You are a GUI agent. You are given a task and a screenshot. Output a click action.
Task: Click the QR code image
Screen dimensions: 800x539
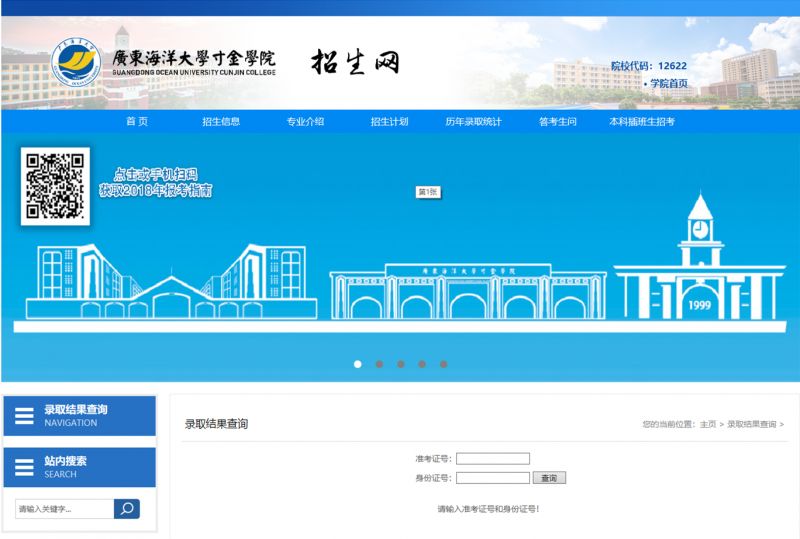[x=55, y=186]
